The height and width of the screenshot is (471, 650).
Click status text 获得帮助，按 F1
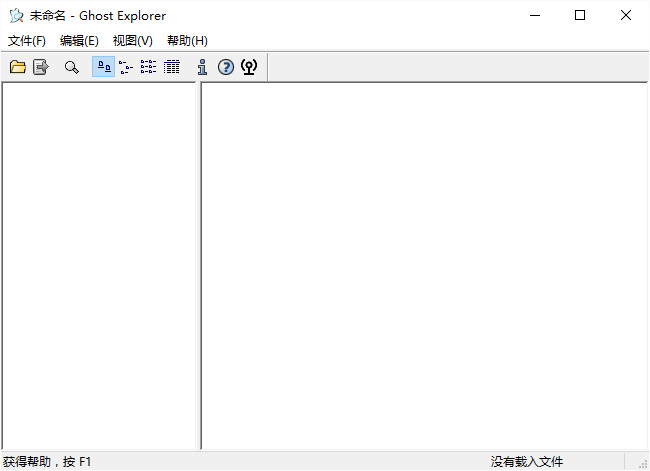tap(47, 461)
